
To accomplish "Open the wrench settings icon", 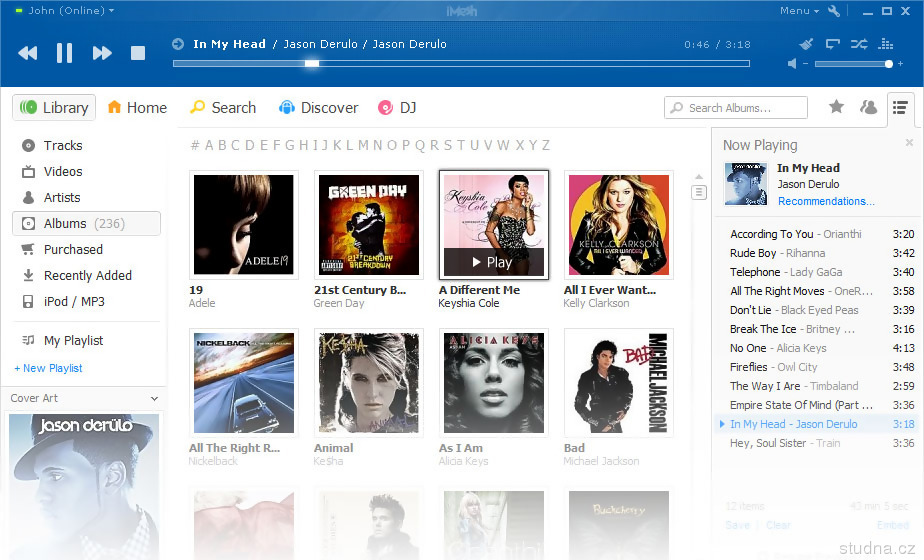I will [x=834, y=11].
